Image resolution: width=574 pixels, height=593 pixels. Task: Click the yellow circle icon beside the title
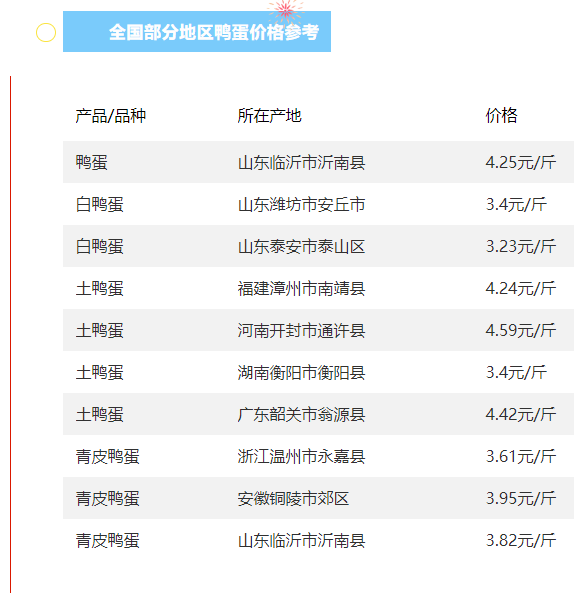[x=46, y=33]
